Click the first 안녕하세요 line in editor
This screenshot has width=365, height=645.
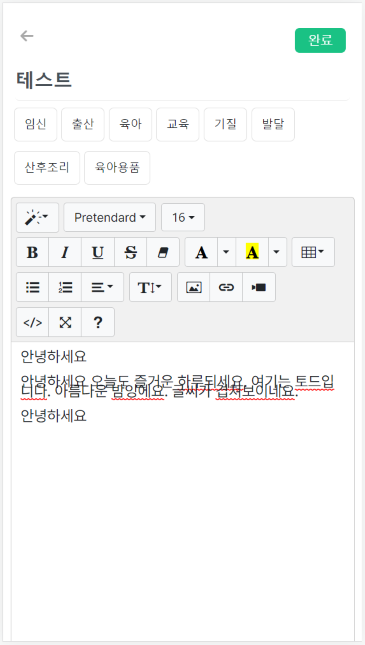point(53,356)
